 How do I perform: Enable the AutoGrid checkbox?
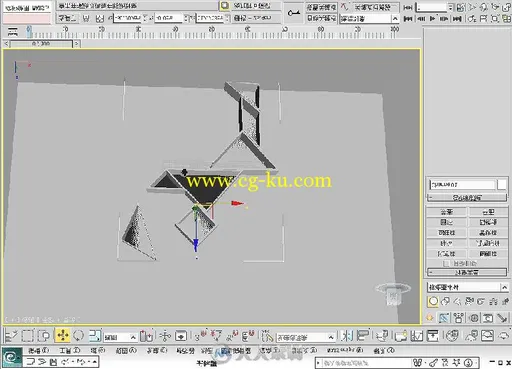click(x=446, y=263)
